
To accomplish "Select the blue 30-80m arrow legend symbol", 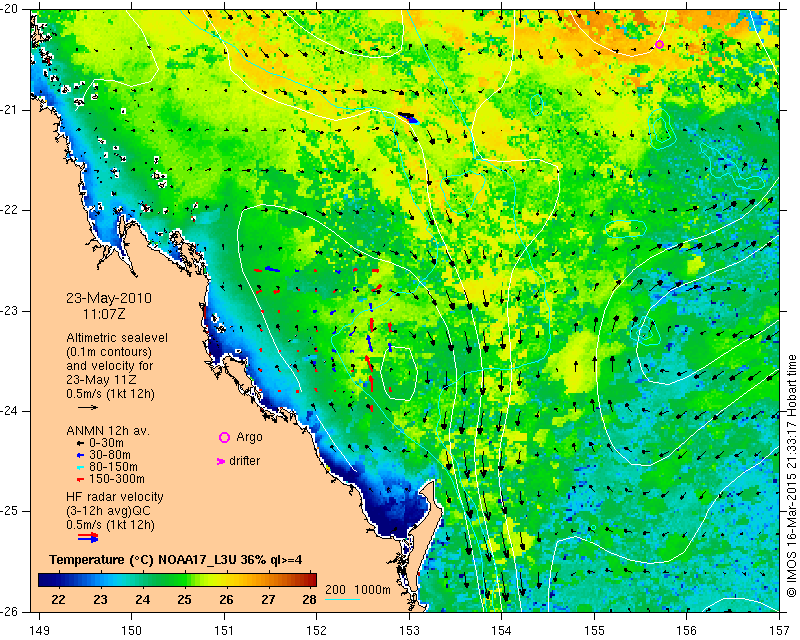I will pos(80,455).
